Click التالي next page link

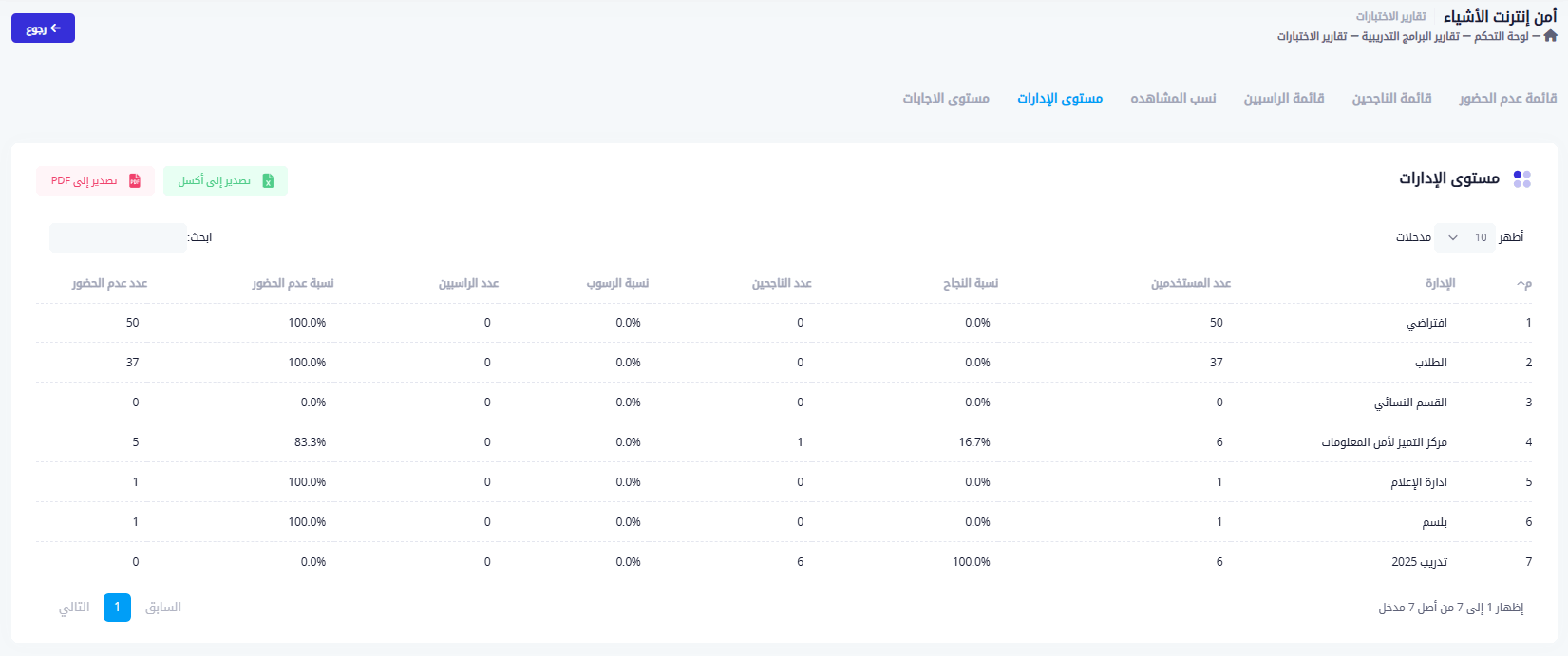coord(74,608)
